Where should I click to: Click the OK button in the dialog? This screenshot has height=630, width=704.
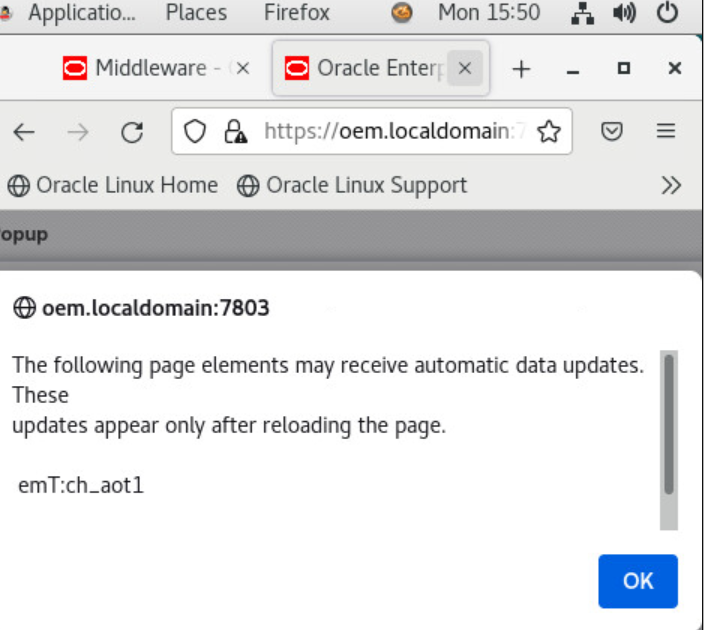click(637, 581)
